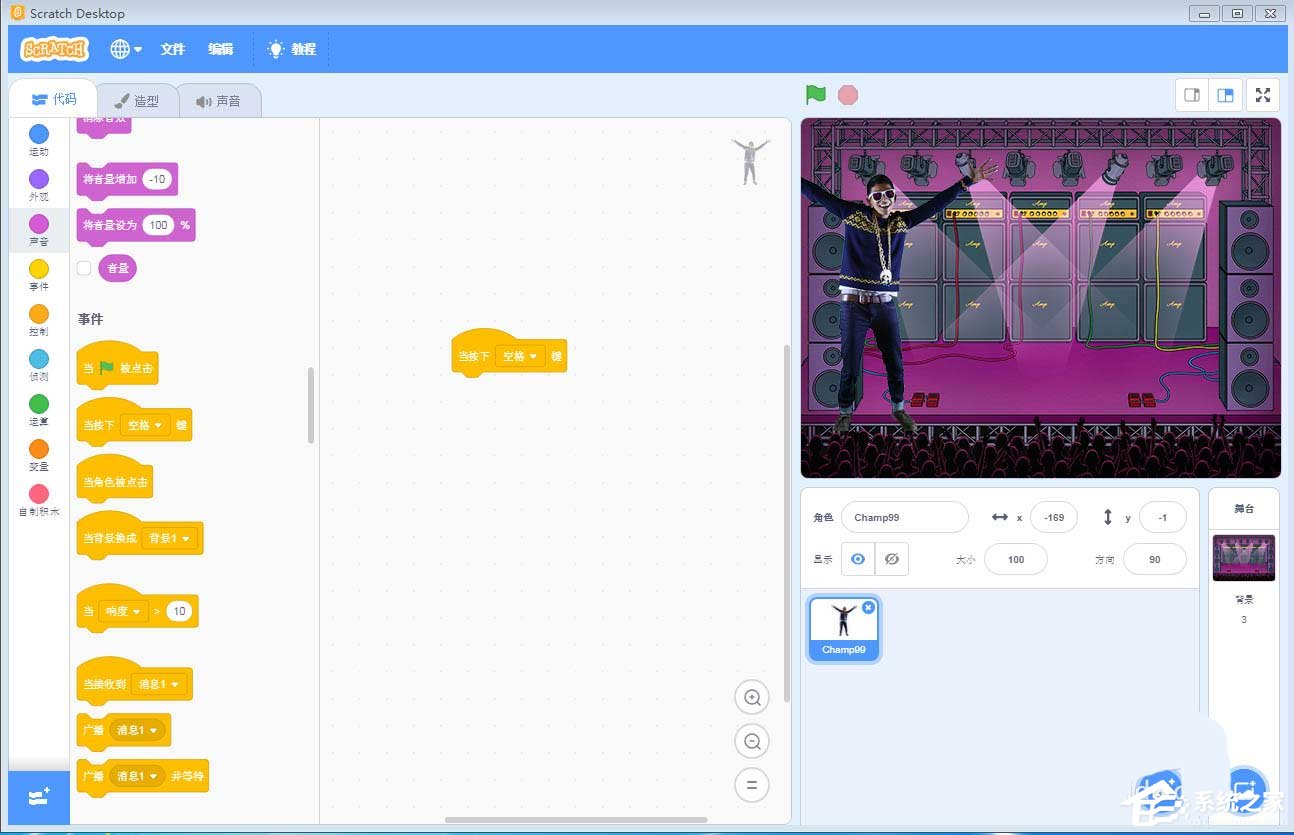Open the 响度 dropdown in the palette block
This screenshot has width=1294, height=835.
pos(123,611)
